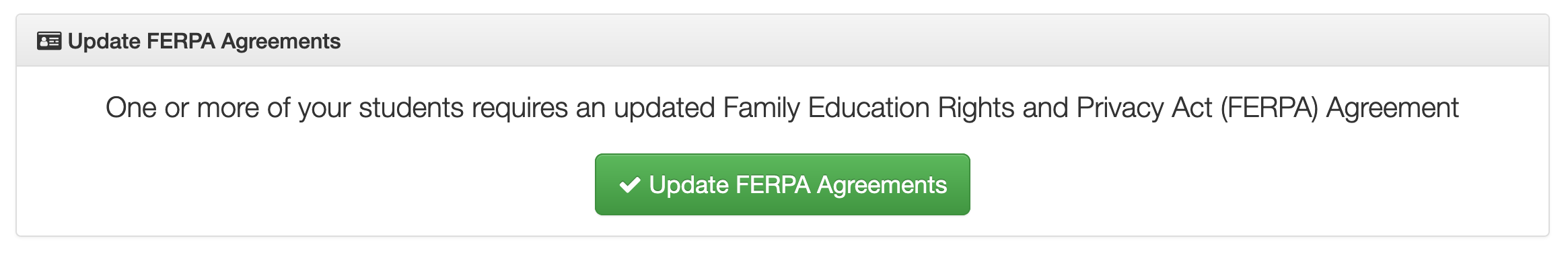
Task: Click the ID card icon in panel header
Action: coord(49,41)
